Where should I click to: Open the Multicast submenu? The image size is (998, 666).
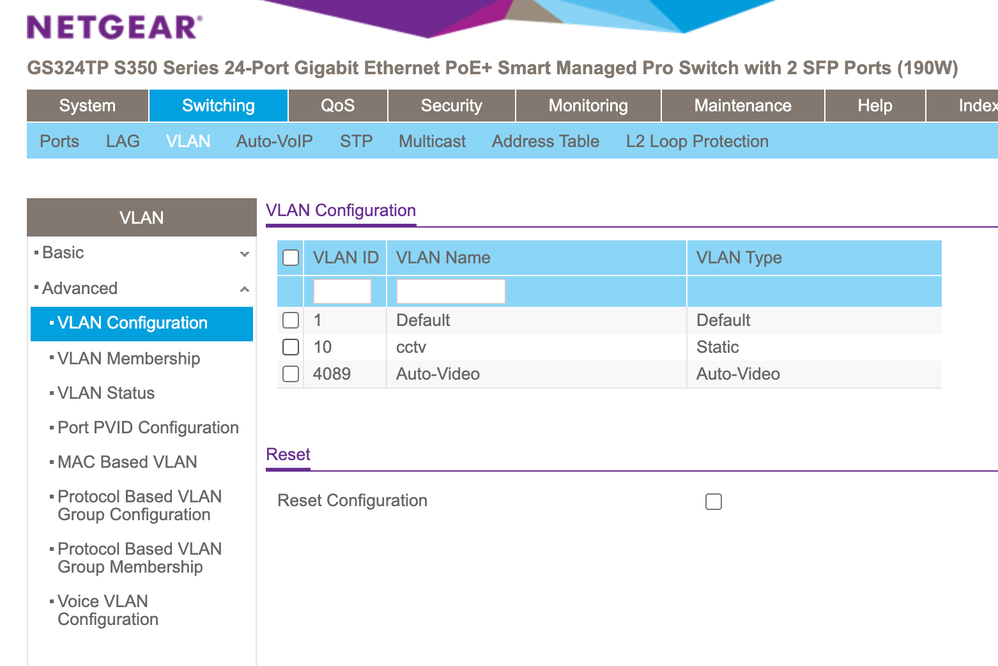click(x=431, y=141)
